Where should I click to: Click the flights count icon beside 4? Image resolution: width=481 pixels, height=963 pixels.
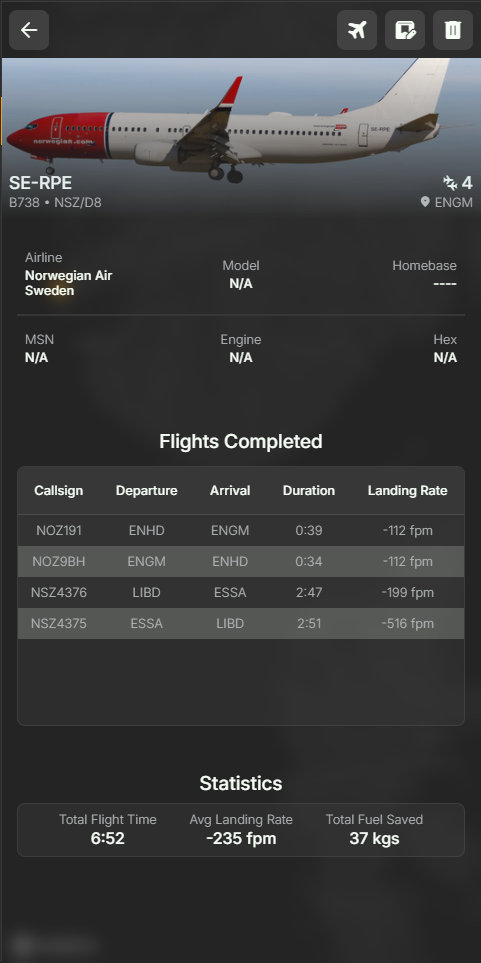(x=450, y=182)
